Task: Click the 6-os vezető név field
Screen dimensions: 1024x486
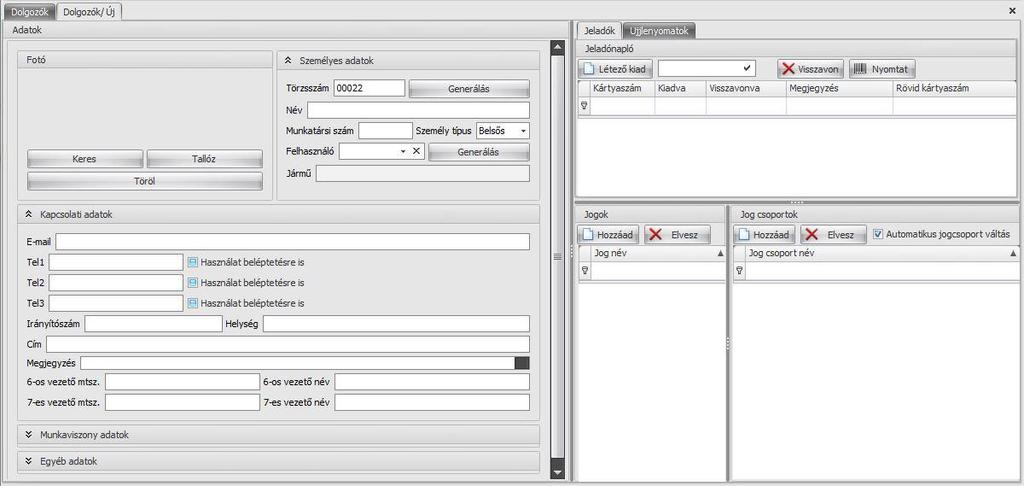Action: tap(432, 381)
